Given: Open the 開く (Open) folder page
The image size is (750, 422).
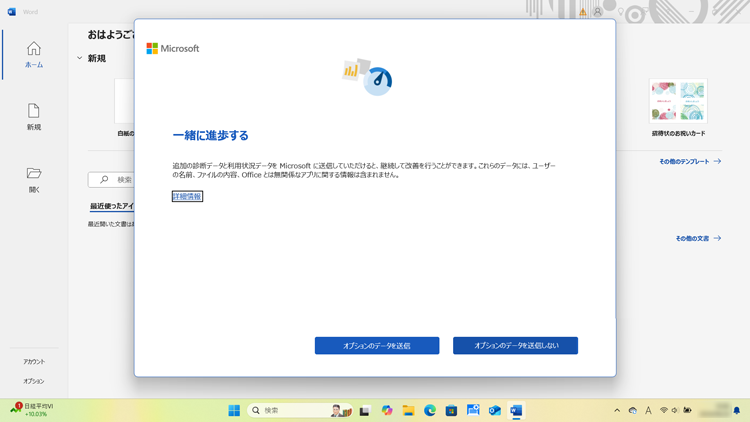Looking at the screenshot, I should [x=34, y=179].
